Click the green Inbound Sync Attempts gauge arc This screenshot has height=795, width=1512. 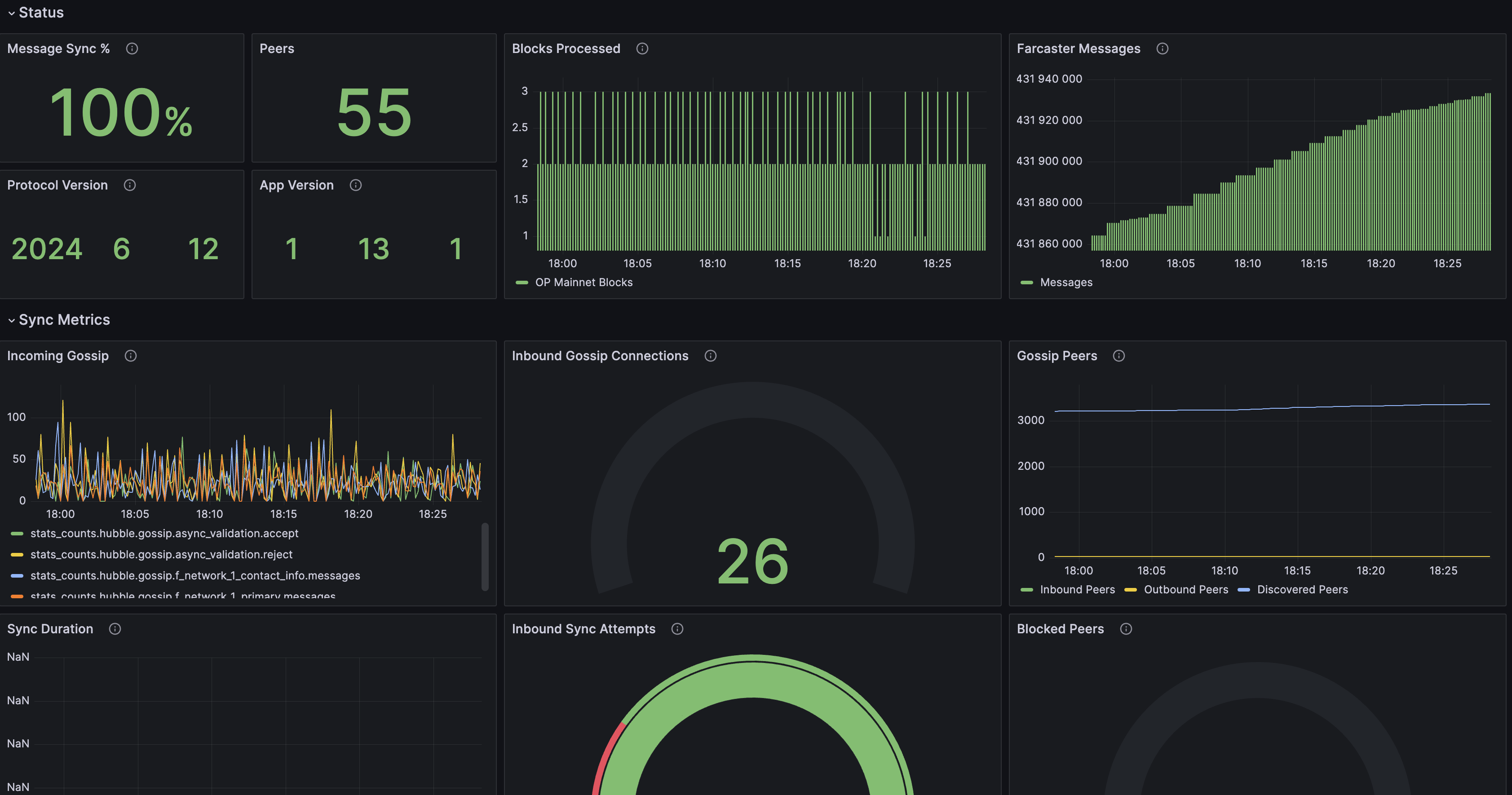(x=753, y=680)
